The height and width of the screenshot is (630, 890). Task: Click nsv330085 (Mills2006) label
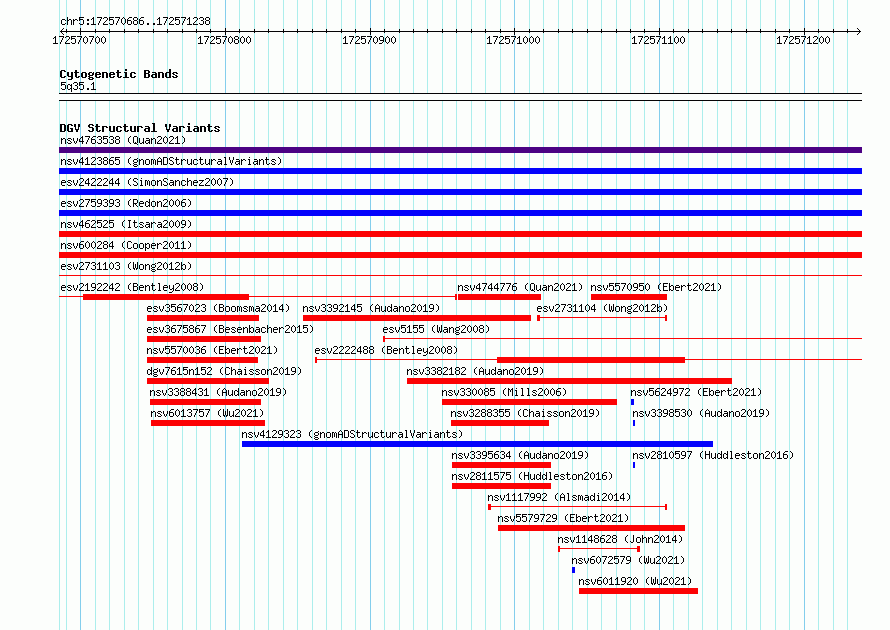pyautogui.click(x=504, y=392)
